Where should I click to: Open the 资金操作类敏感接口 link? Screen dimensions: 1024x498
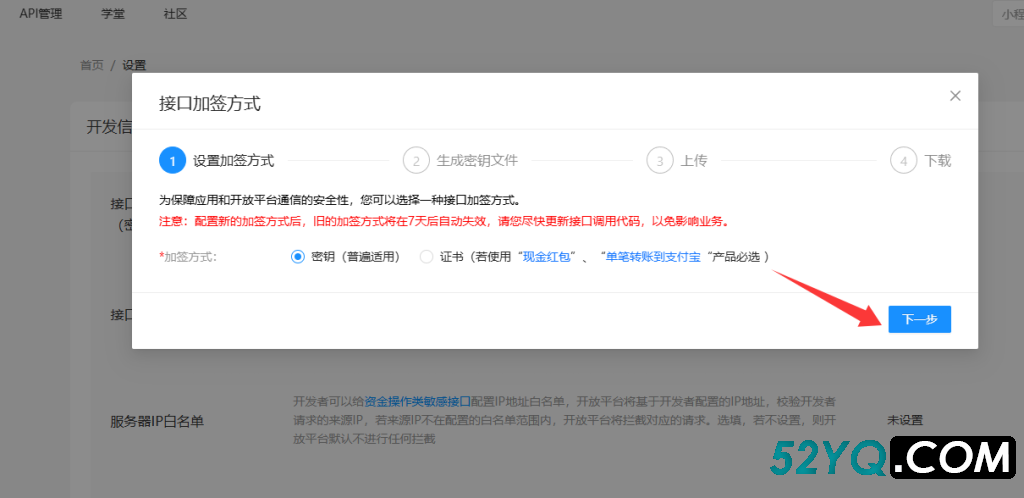pyautogui.click(x=417, y=400)
